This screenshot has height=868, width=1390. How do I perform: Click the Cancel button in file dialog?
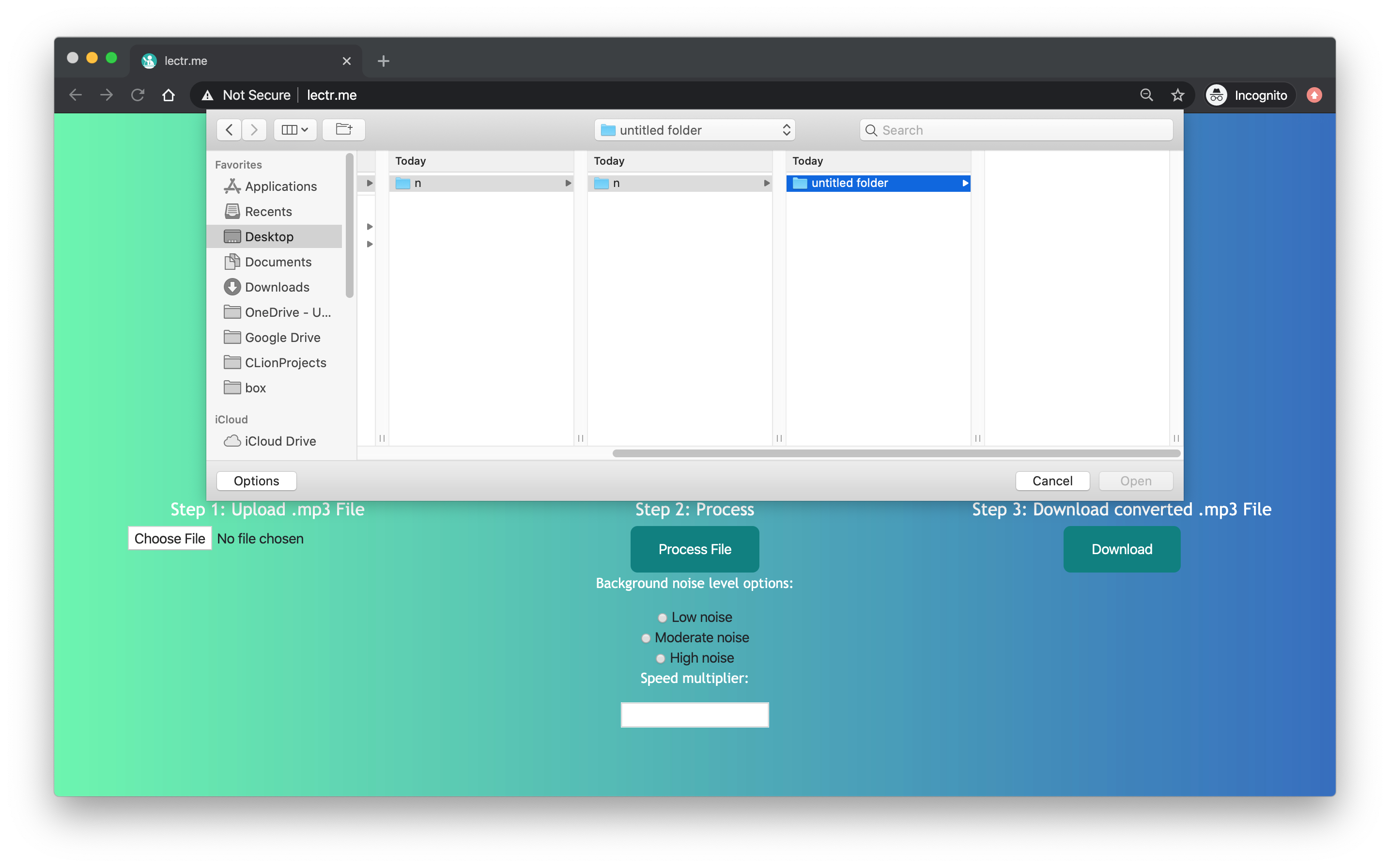pyautogui.click(x=1051, y=481)
